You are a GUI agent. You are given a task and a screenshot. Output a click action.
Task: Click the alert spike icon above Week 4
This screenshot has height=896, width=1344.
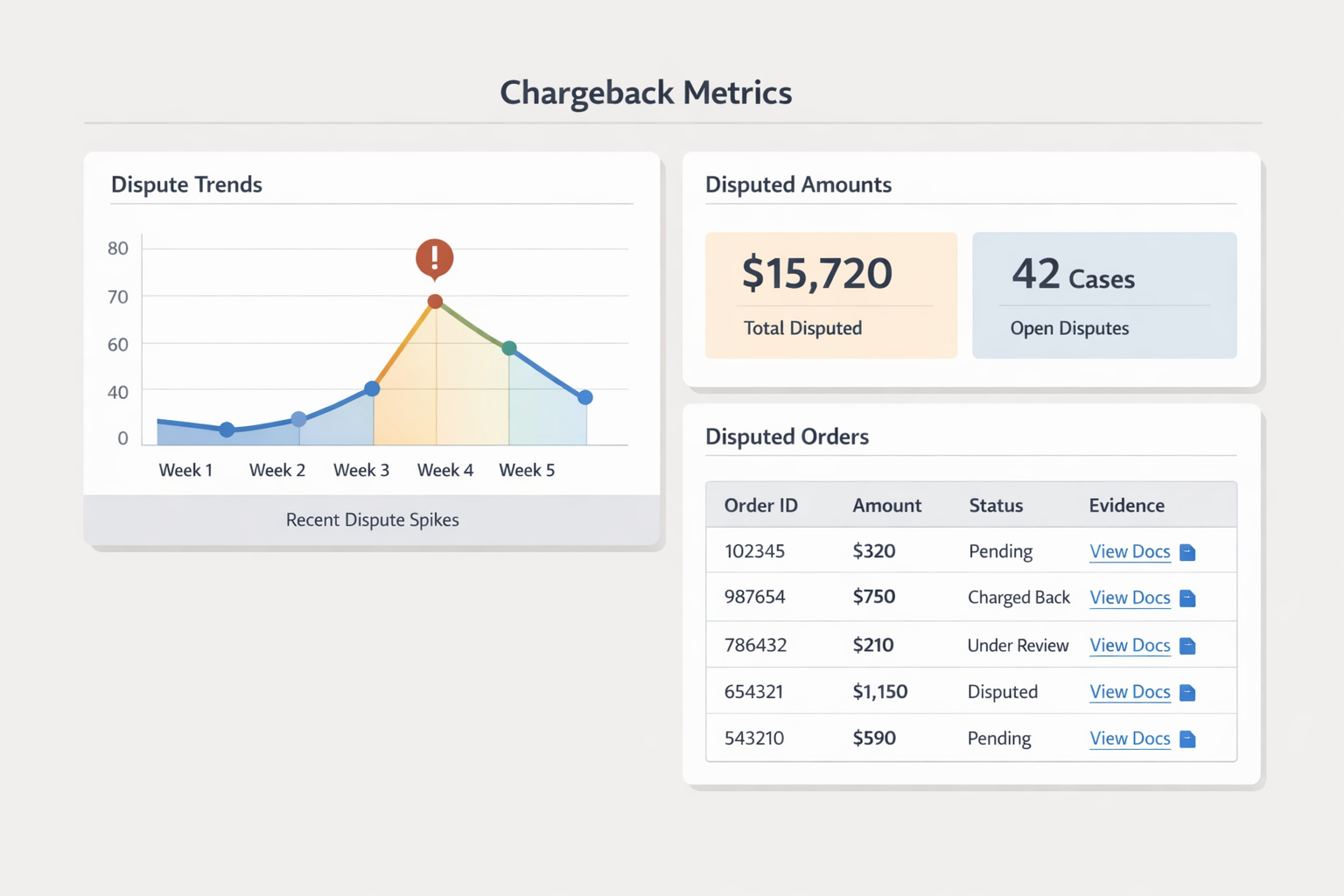(433, 256)
